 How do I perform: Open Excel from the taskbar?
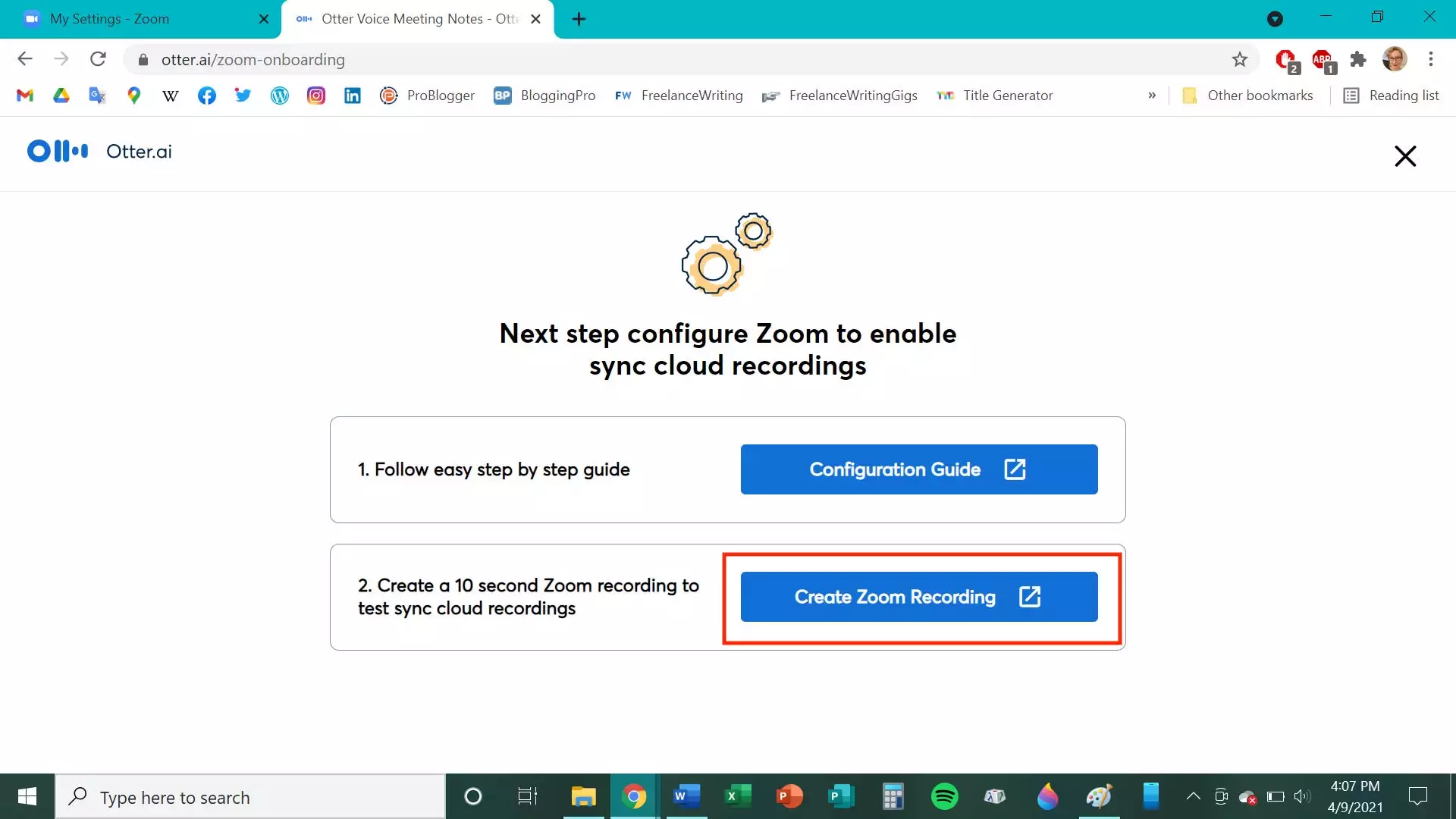click(x=738, y=796)
